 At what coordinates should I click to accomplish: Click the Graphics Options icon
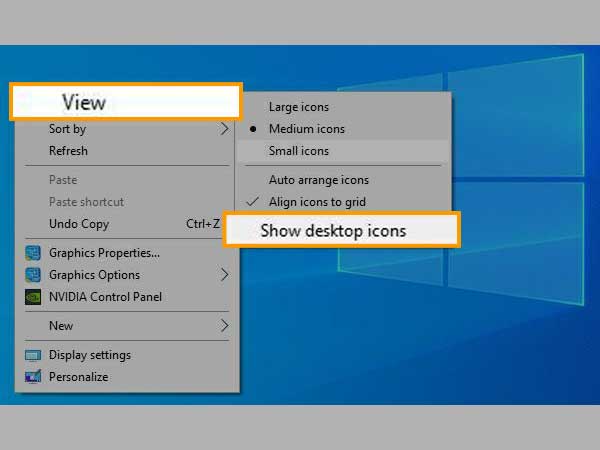pyautogui.click(x=33, y=275)
